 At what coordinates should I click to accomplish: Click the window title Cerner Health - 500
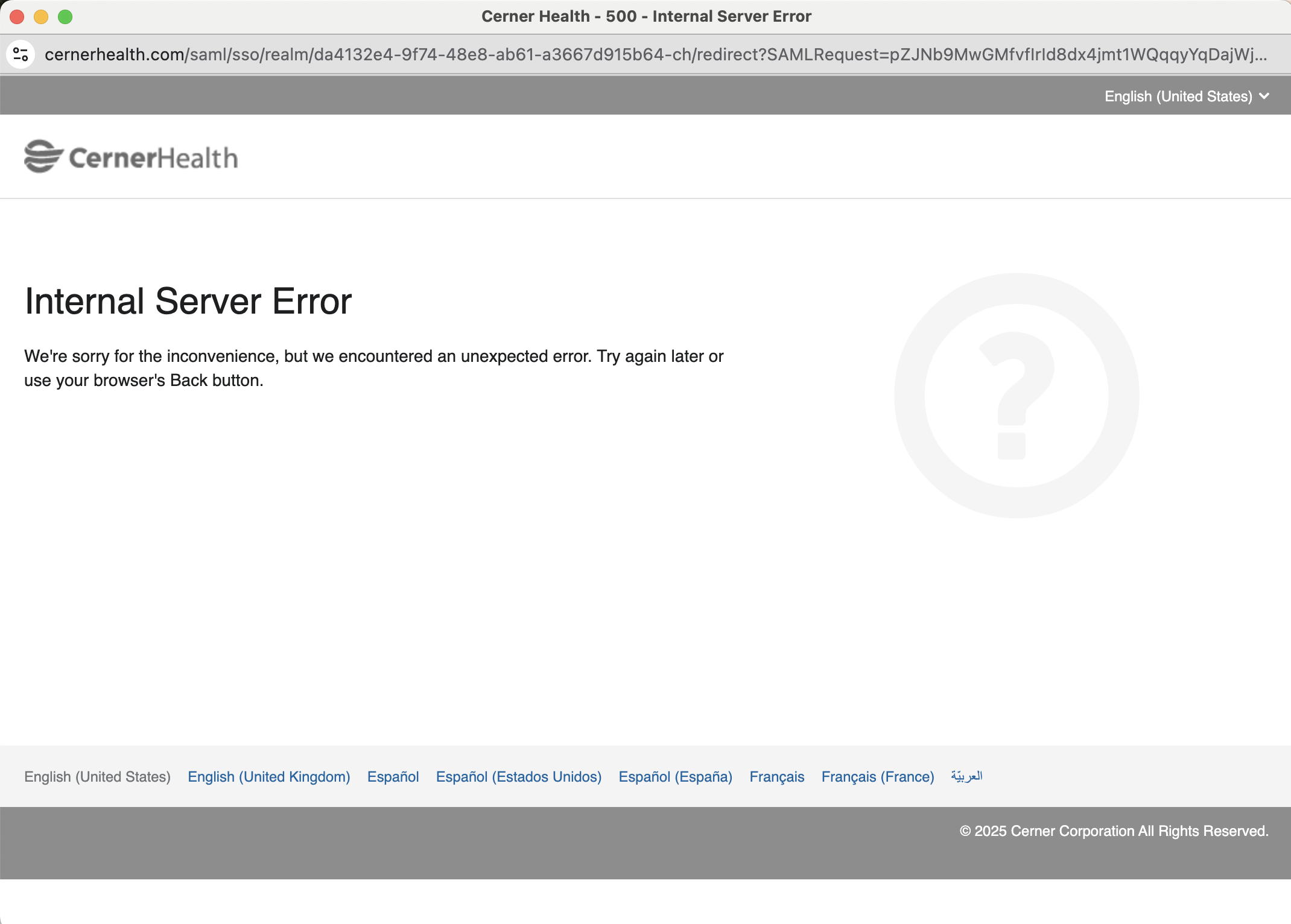pos(646,16)
